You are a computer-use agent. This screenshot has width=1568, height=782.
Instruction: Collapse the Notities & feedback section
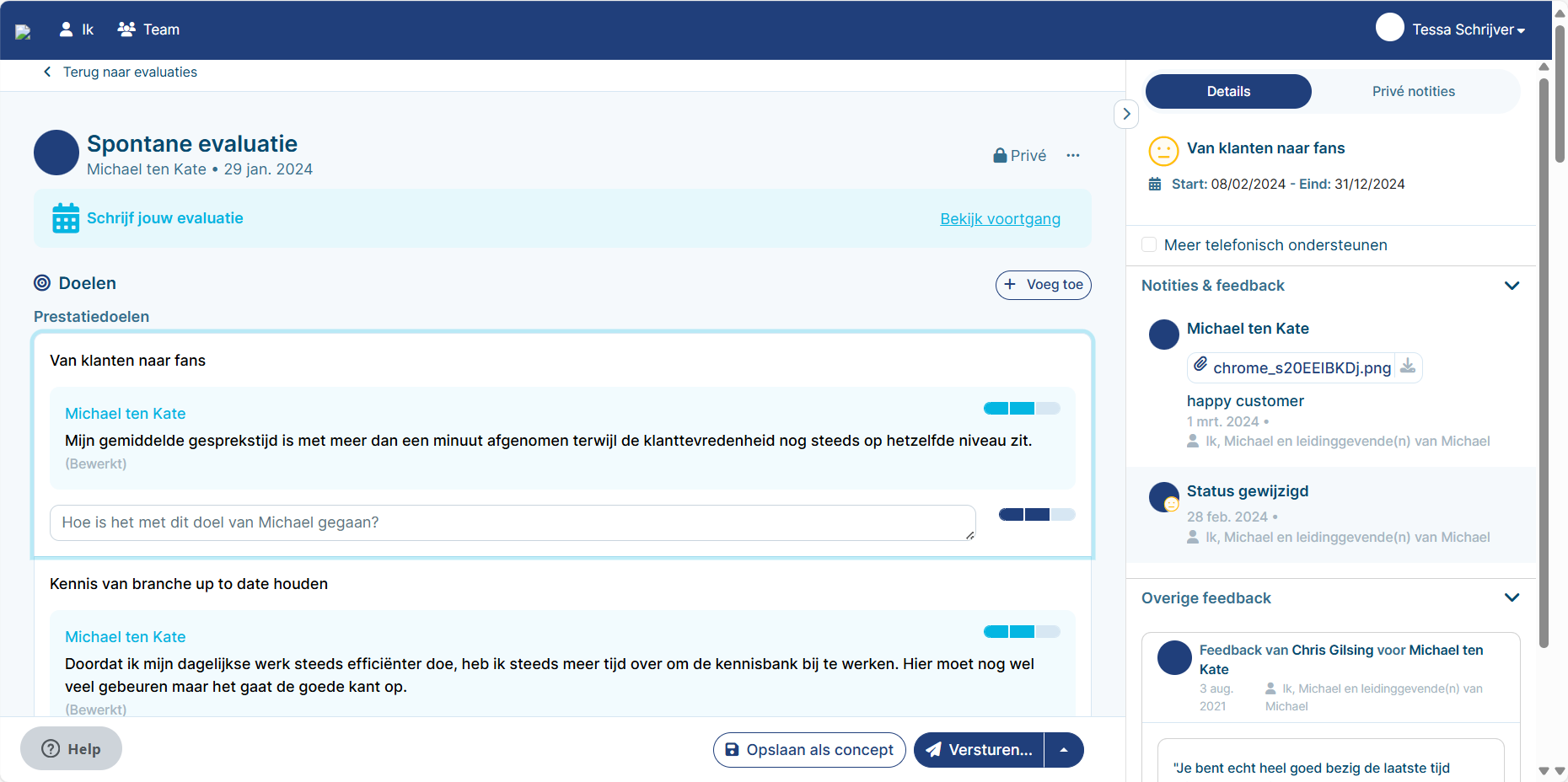coord(1512,286)
